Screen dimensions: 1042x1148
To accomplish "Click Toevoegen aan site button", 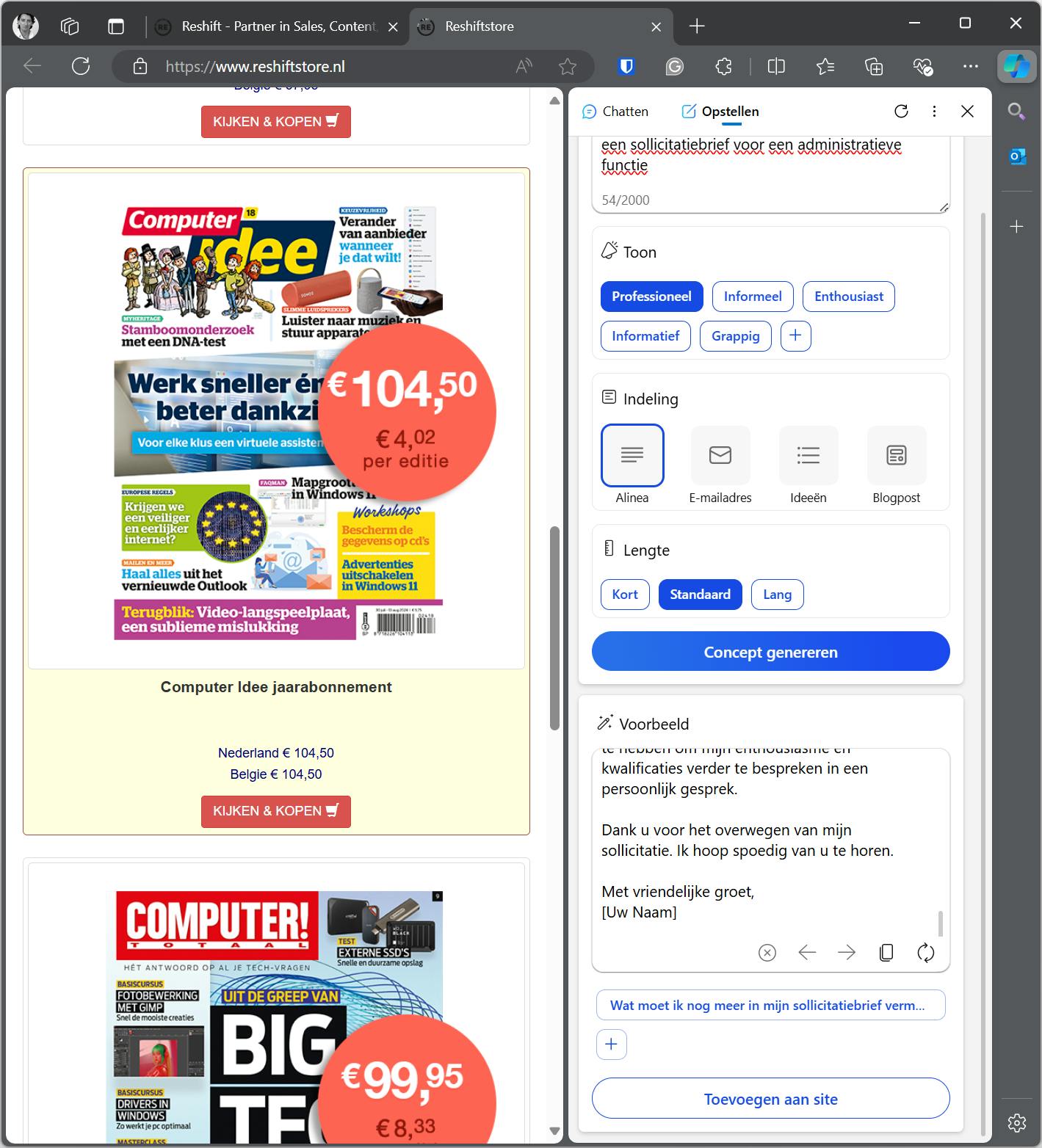I will click(770, 1099).
